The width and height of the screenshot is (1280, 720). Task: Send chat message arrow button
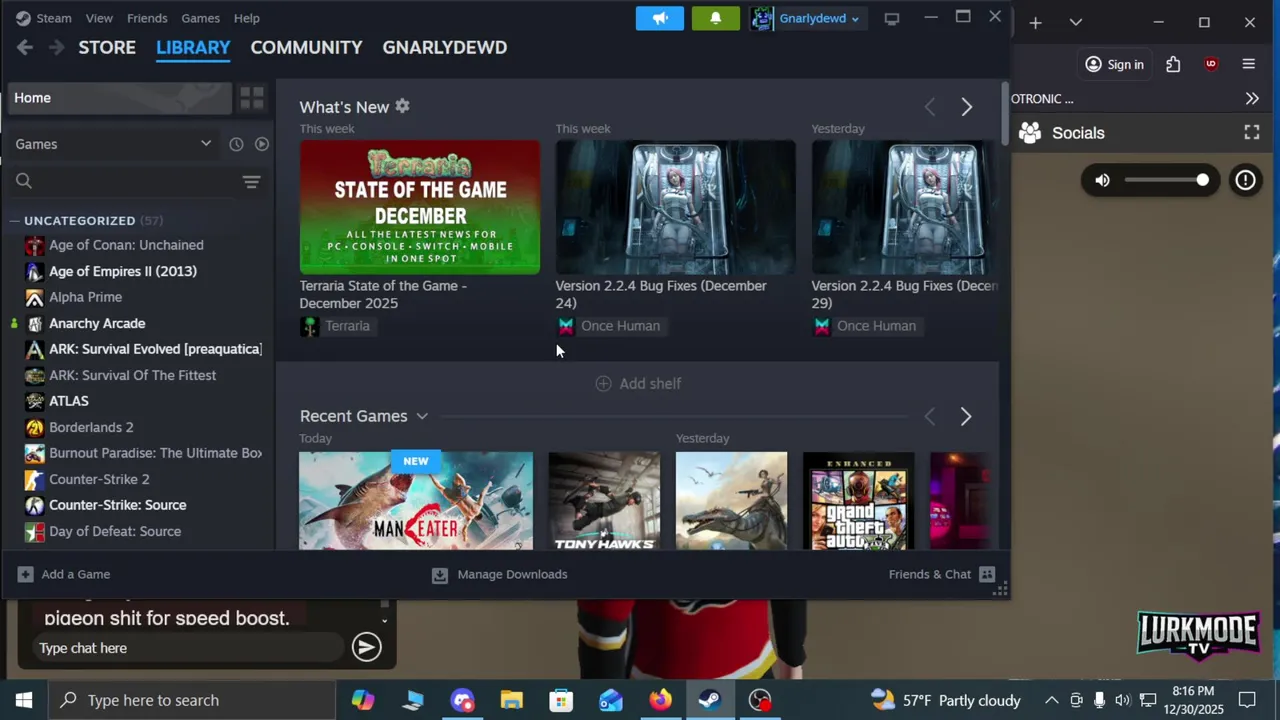[x=366, y=647]
